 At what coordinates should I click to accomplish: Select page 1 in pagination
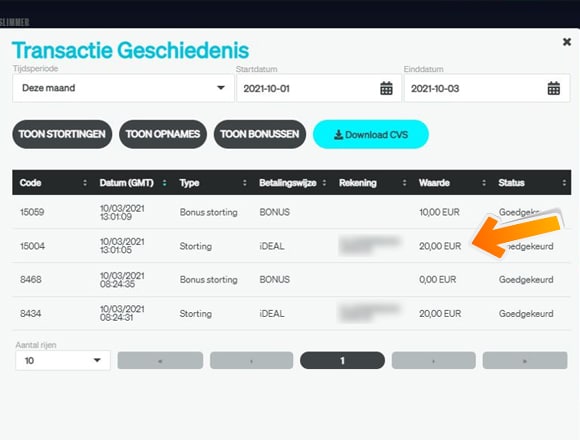(x=343, y=361)
